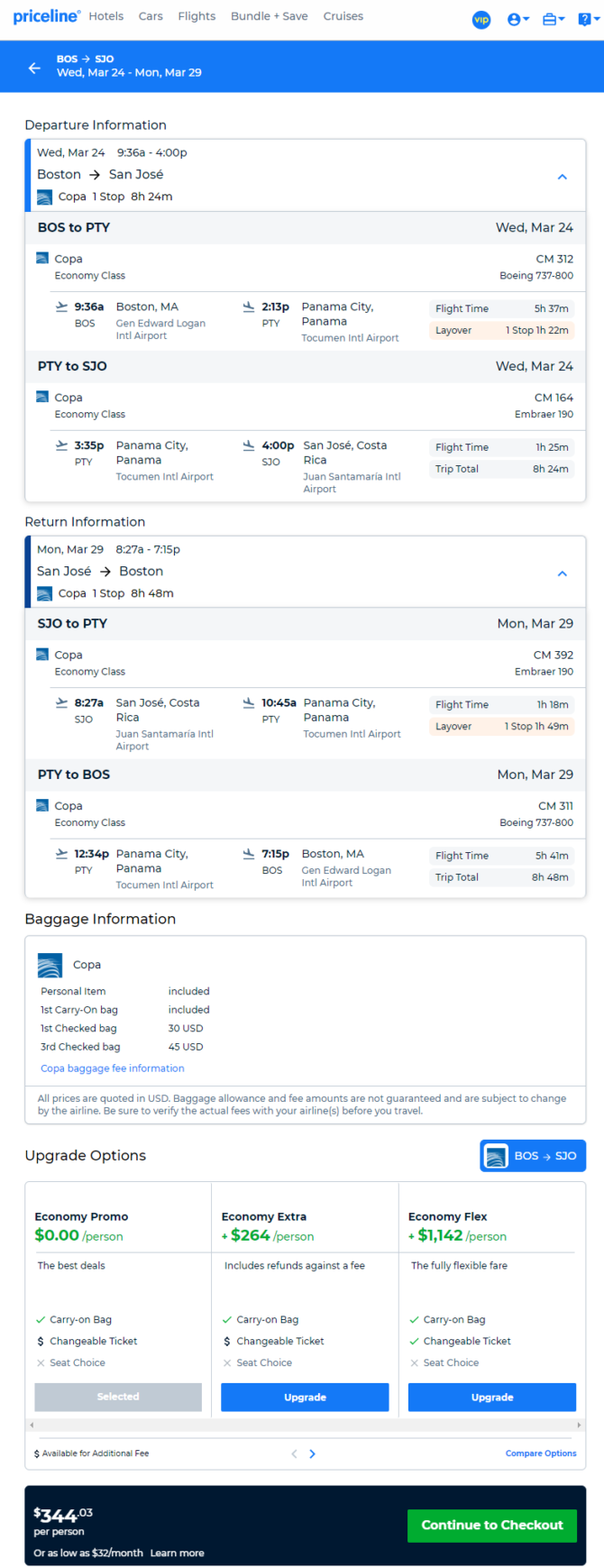604x1568 pixels.
Task: Click '45 USD' third checked bag fee
Action: coord(186,1047)
